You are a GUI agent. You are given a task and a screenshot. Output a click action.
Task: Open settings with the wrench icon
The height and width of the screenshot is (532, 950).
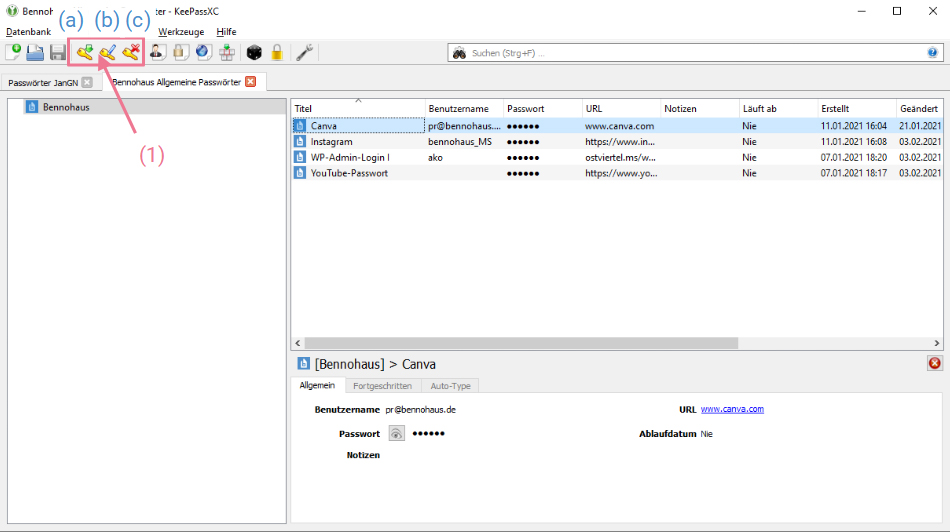(304, 53)
